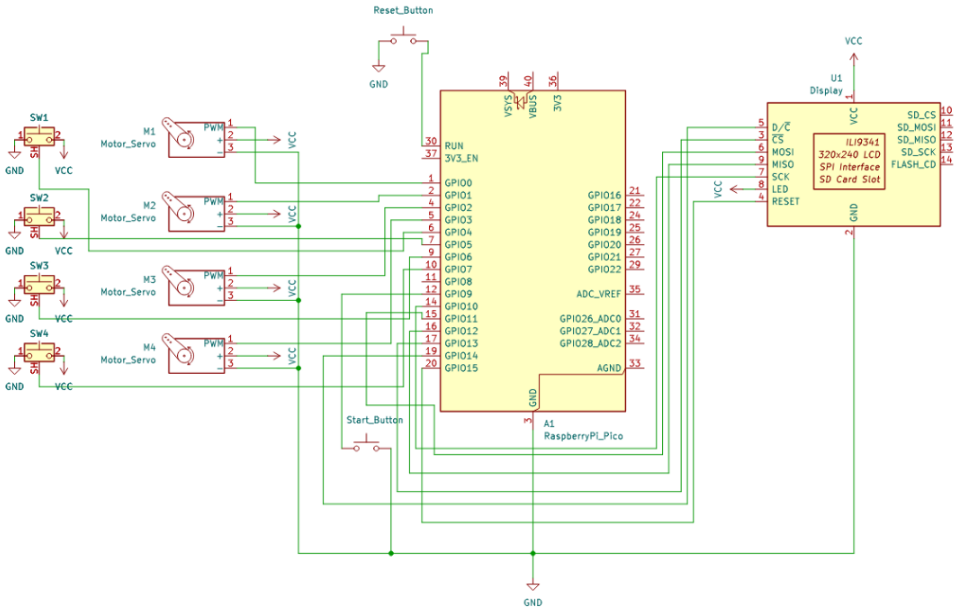Click the SW1 switch symbol
Screen dimensions: 956x611
pyautogui.click(x=39, y=135)
